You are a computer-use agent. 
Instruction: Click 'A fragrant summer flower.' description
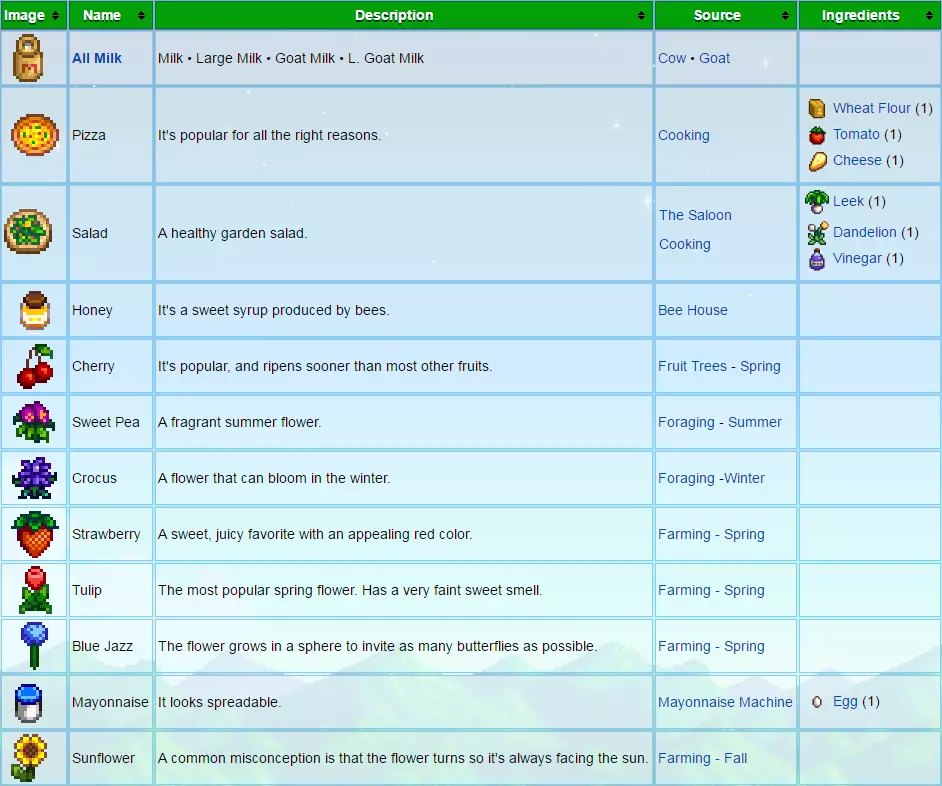240,422
